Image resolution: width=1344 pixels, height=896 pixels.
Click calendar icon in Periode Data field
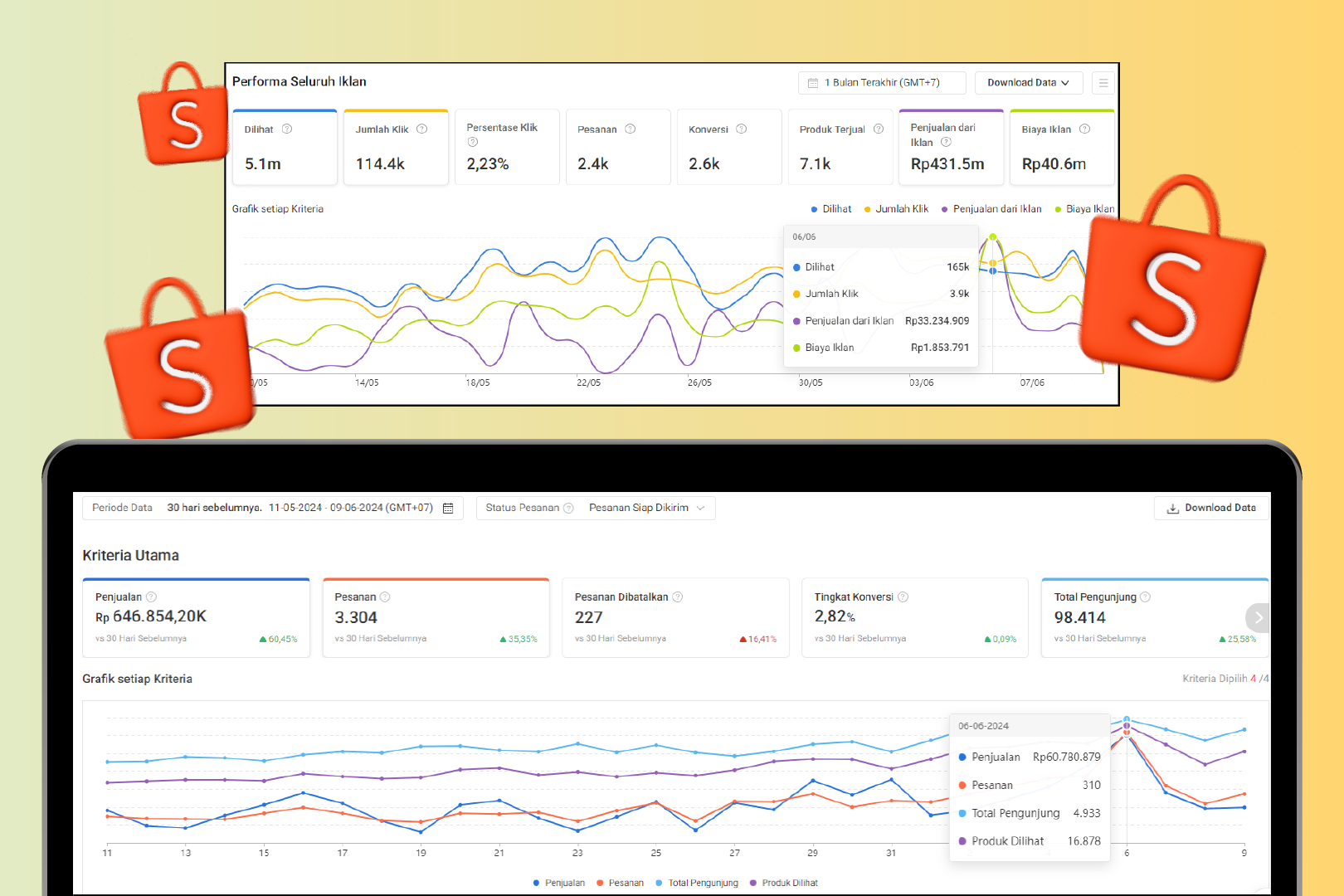448,508
